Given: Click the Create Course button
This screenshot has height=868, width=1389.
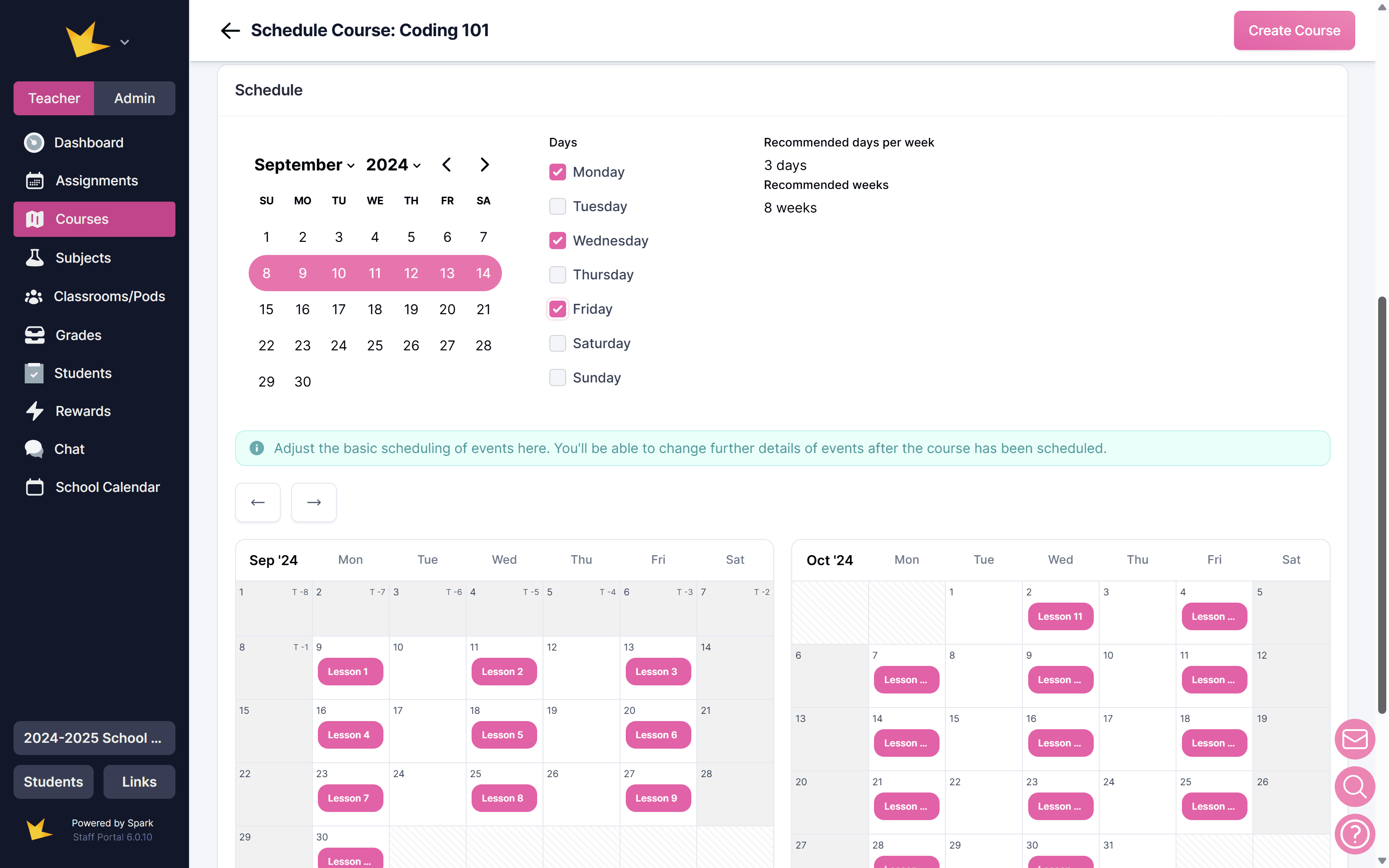Looking at the screenshot, I should click(x=1294, y=30).
